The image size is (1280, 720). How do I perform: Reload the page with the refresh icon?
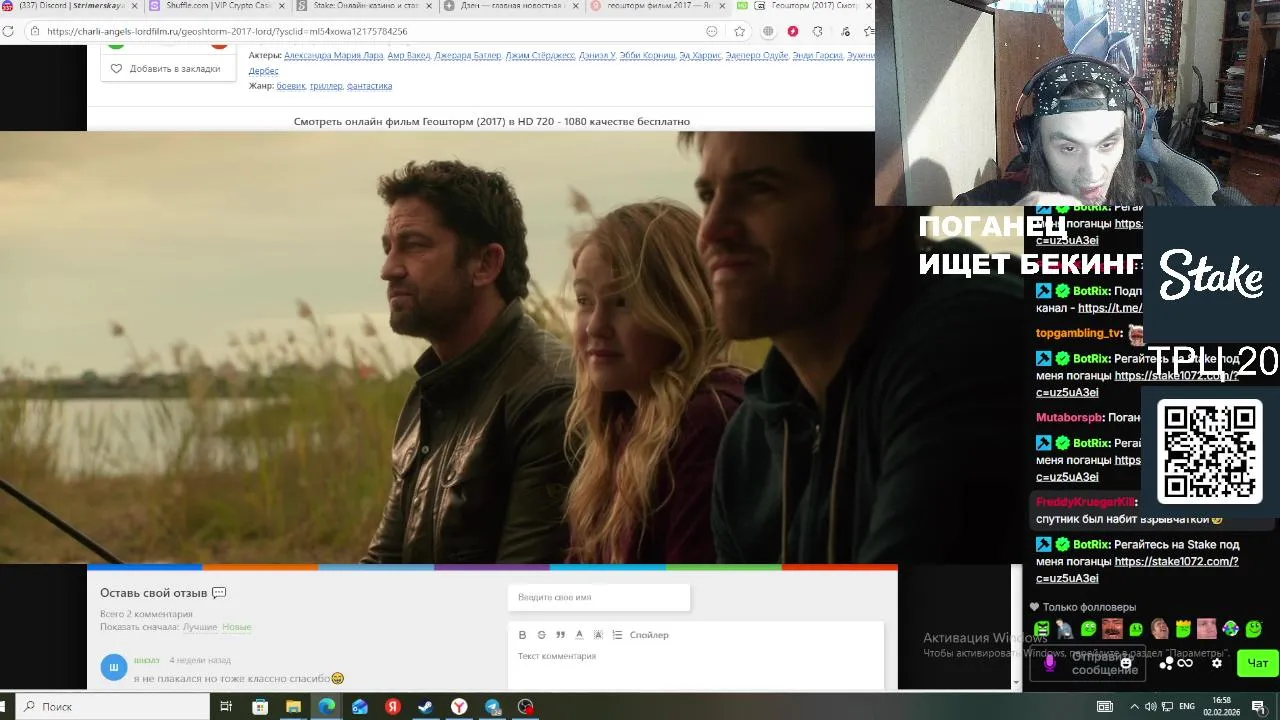click(x=8, y=31)
